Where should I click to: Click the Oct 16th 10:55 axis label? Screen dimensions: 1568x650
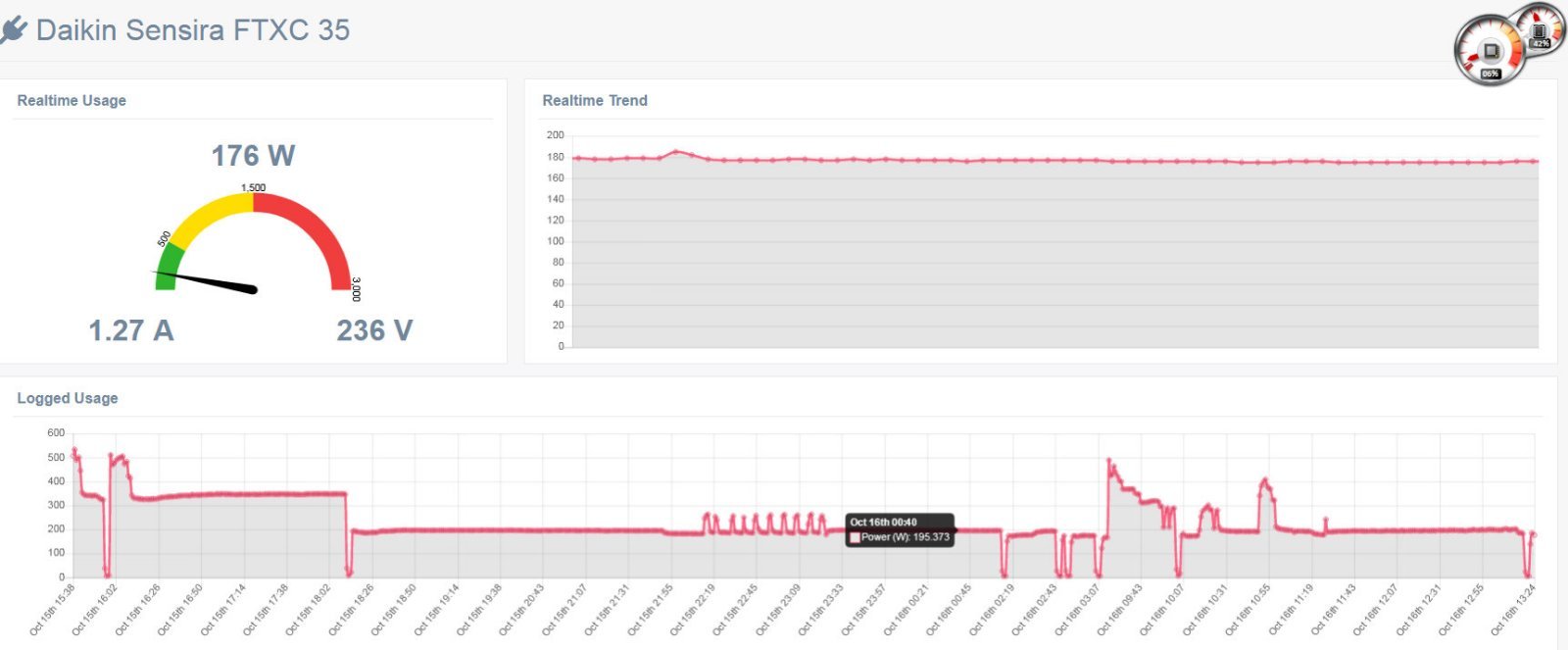pyautogui.click(x=1248, y=610)
